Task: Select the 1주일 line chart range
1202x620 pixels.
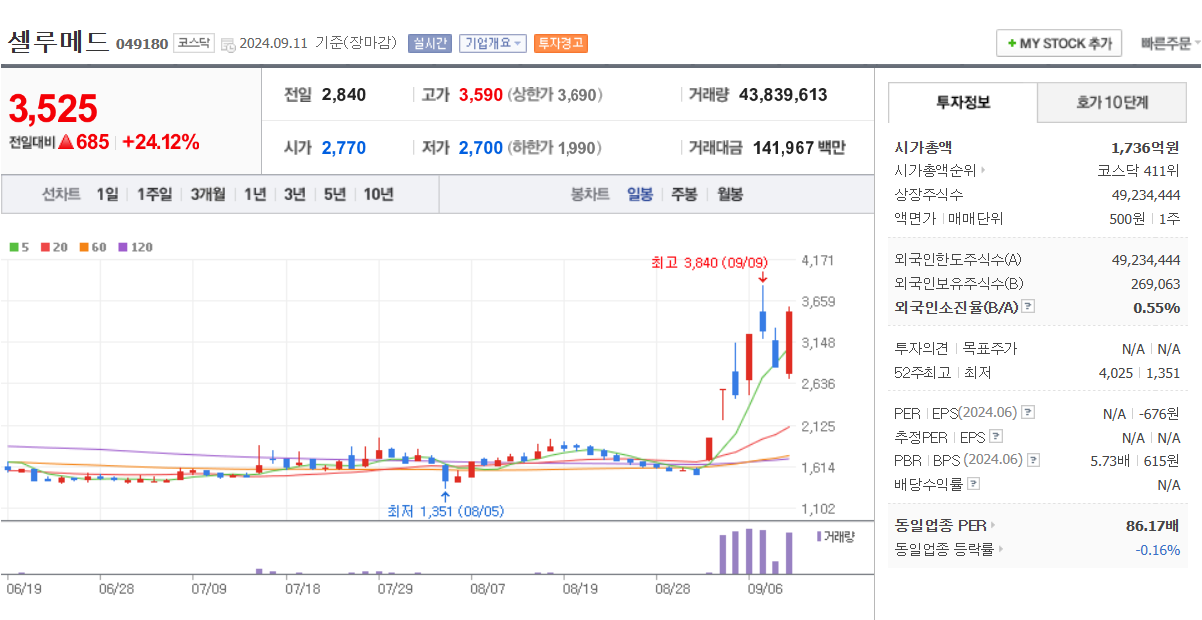Action: click(x=154, y=194)
